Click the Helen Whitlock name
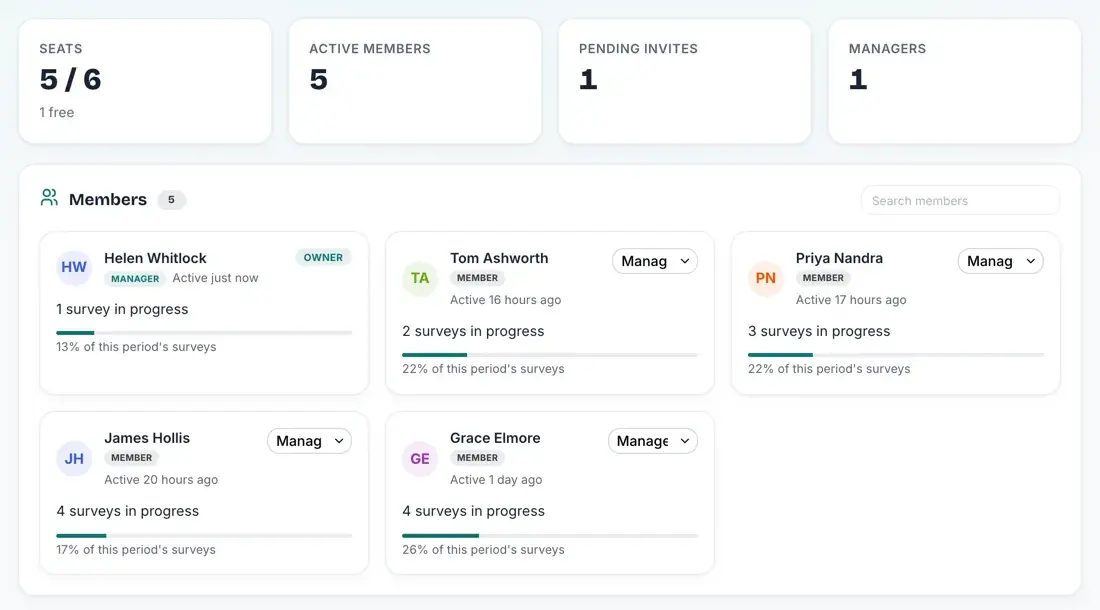Viewport: 1100px width, 610px height. click(155, 258)
